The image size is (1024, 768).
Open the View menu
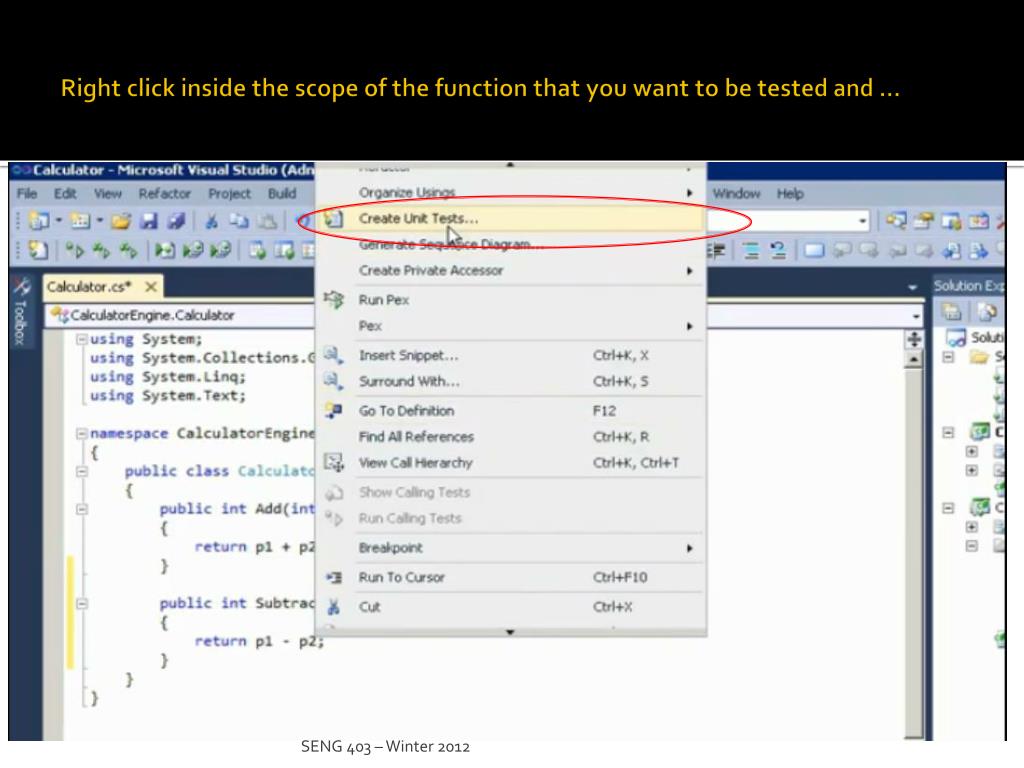(108, 194)
